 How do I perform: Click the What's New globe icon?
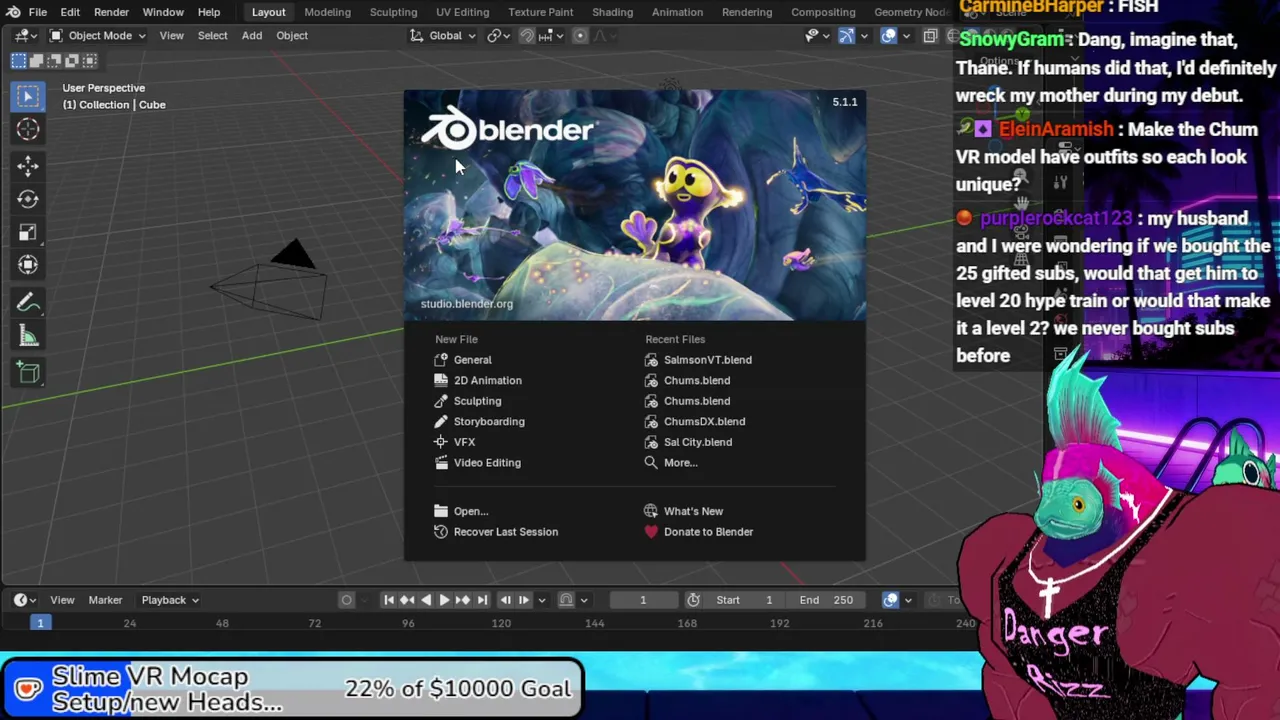(x=651, y=511)
